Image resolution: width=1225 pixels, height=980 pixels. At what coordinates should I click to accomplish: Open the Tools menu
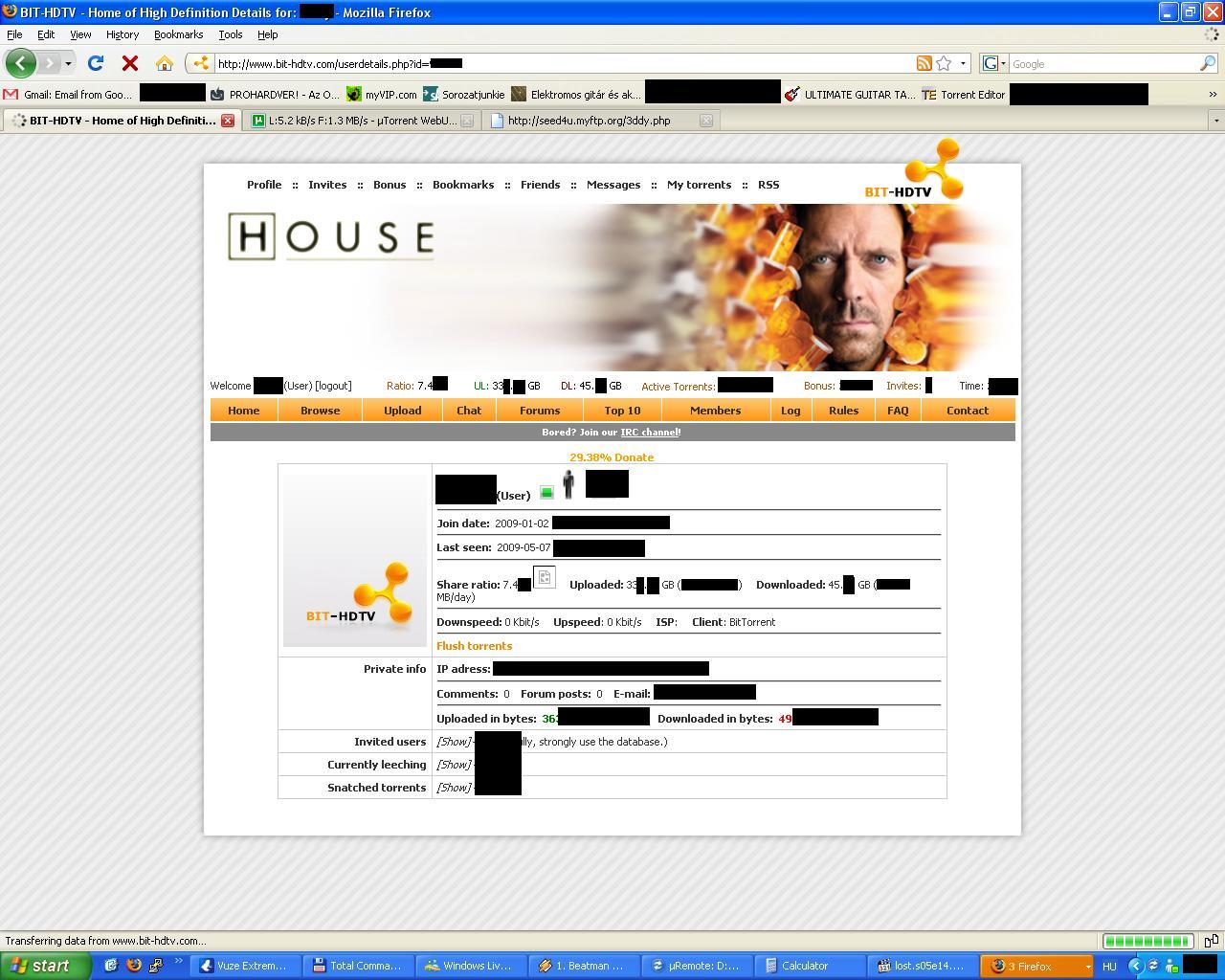pyautogui.click(x=231, y=34)
